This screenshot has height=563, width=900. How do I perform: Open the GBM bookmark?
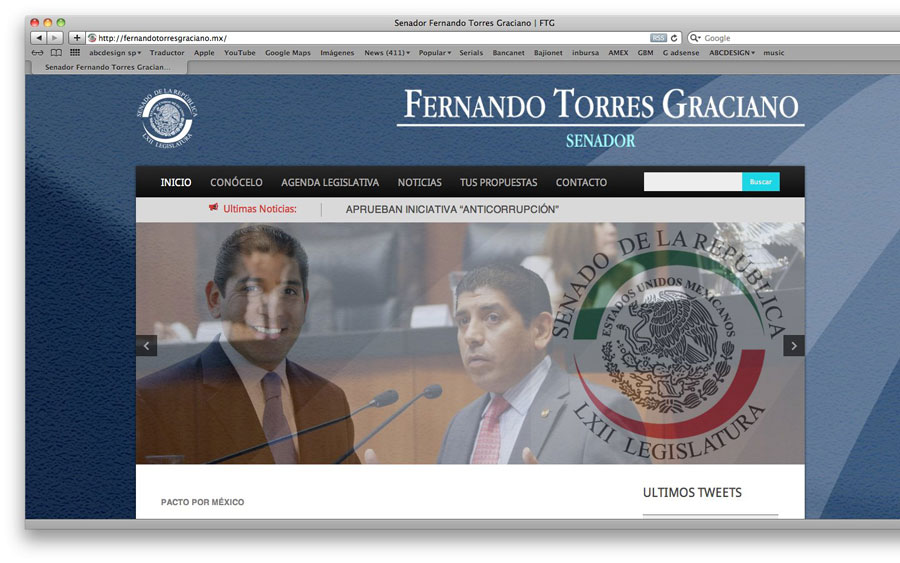645,53
